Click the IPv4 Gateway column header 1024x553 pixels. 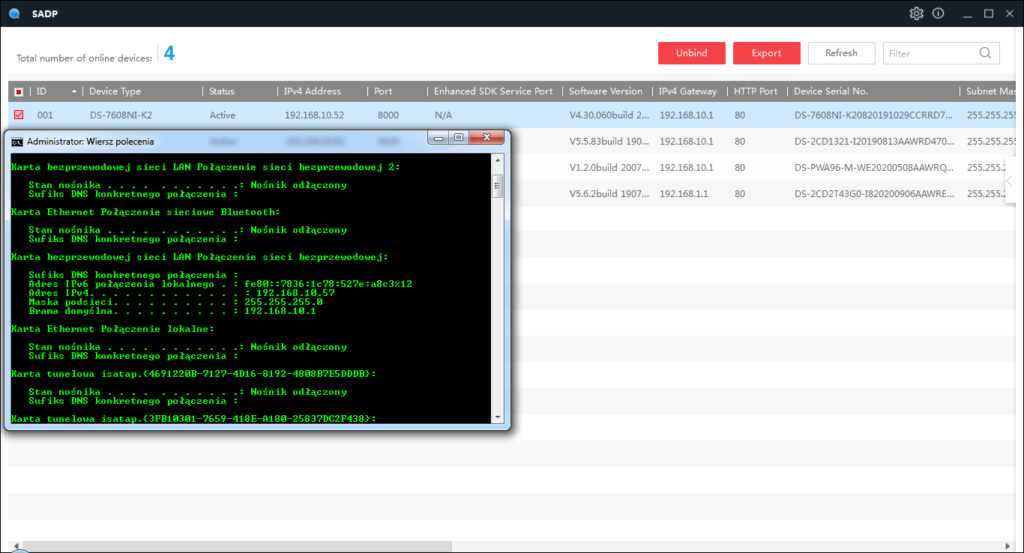(688, 91)
